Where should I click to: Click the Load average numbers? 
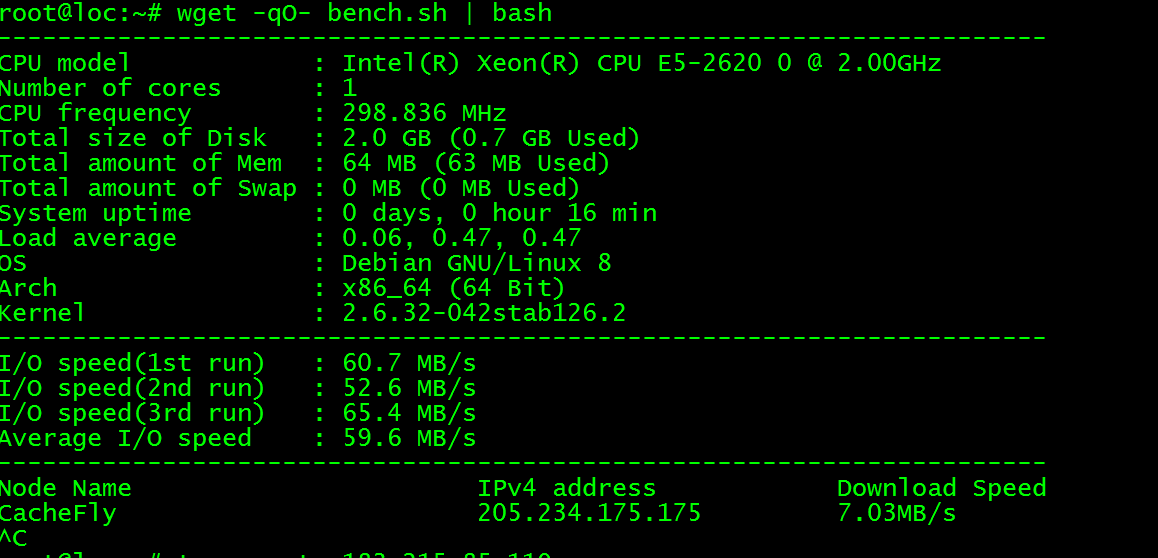pos(461,238)
